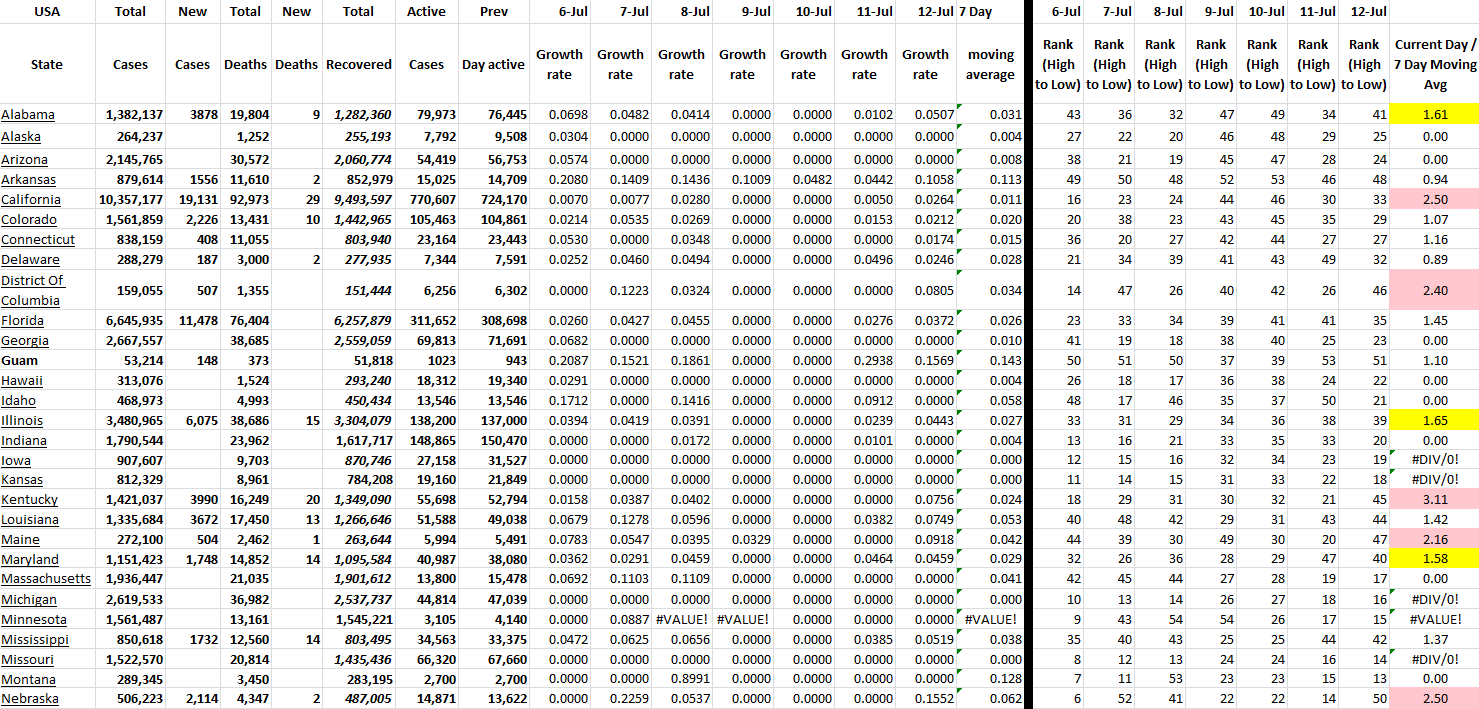Click the California state link
The height and width of the screenshot is (709, 1479).
[31, 200]
